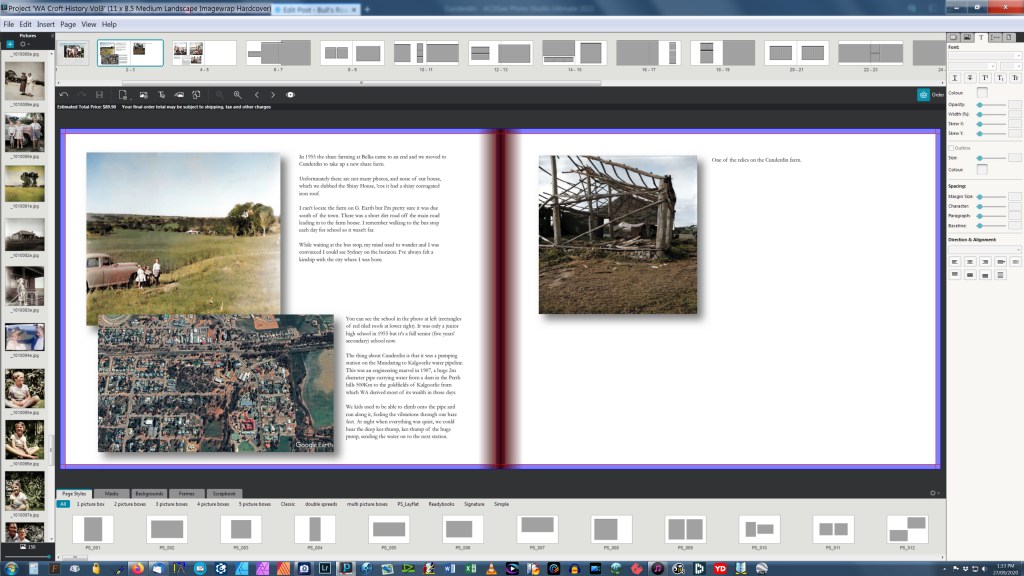Filter page styles by double spreads
The height and width of the screenshot is (576, 1024).
click(321, 504)
